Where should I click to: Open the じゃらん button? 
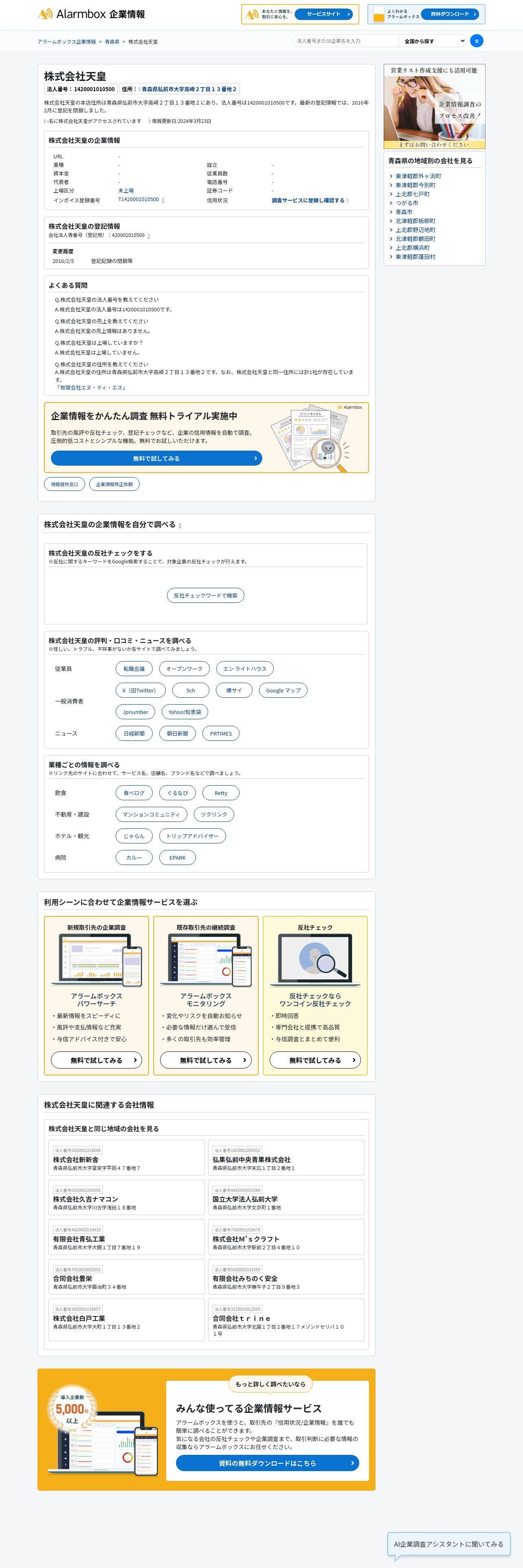point(134,837)
